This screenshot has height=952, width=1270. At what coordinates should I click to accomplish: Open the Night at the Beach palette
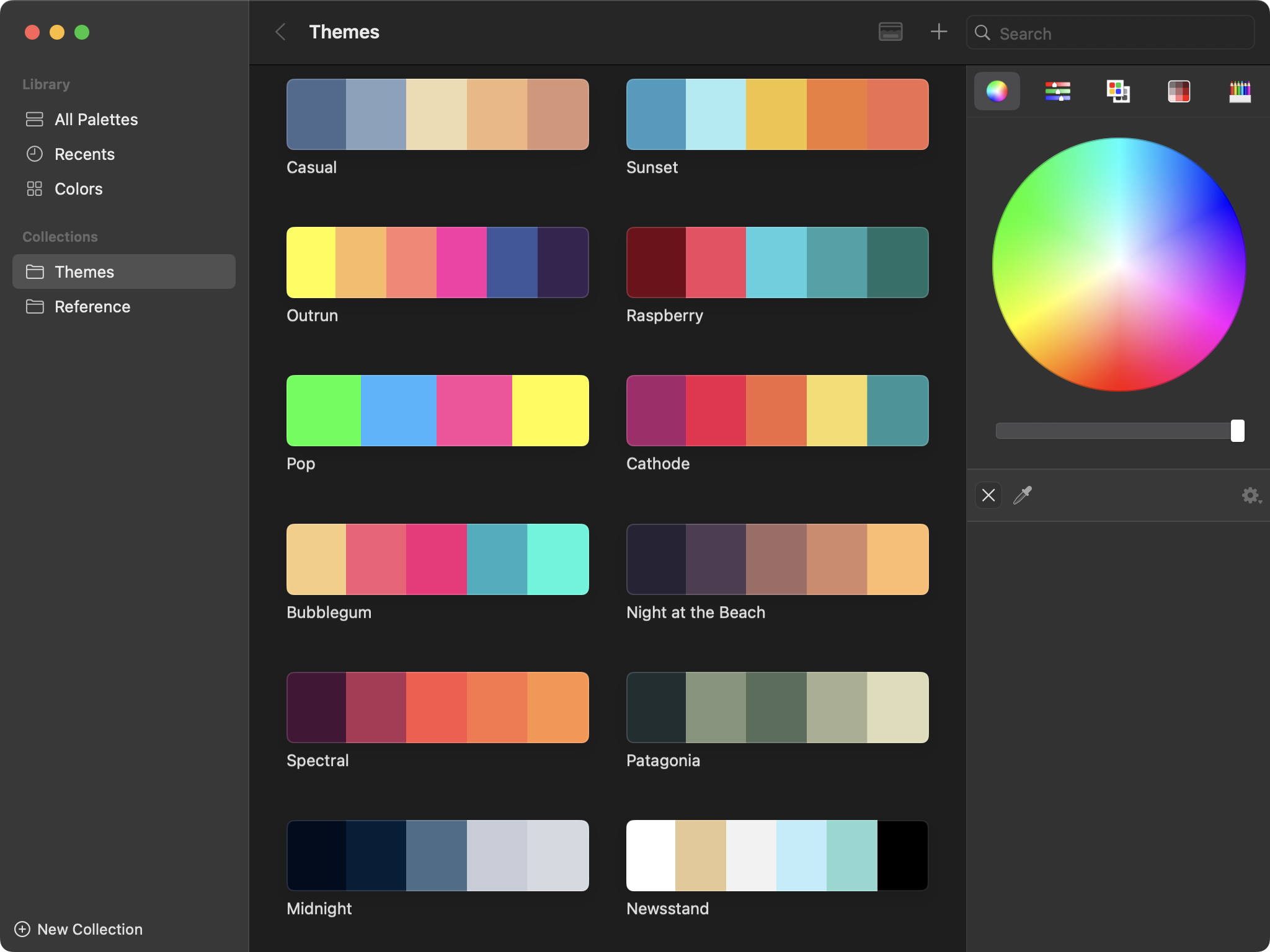(777, 560)
